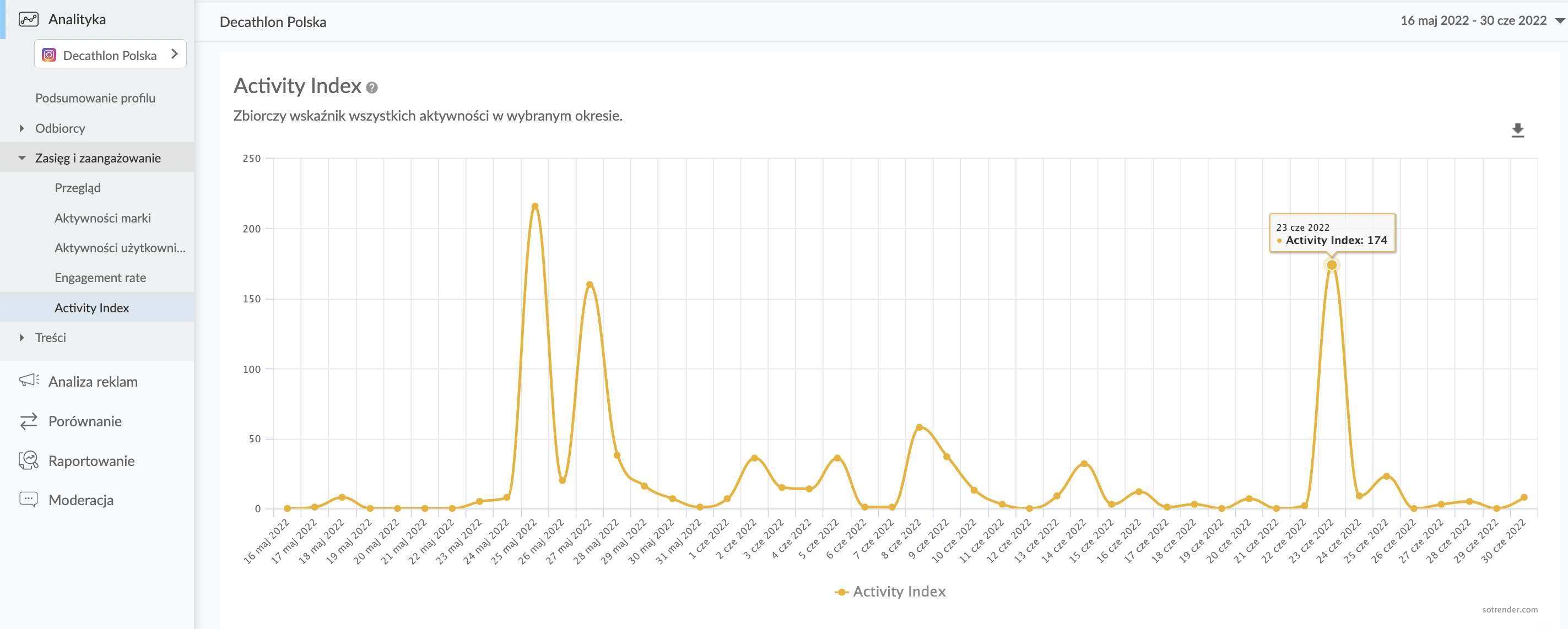Click the Moderacja speech bubble icon
Screen dimensions: 1568x629
pos(29,500)
